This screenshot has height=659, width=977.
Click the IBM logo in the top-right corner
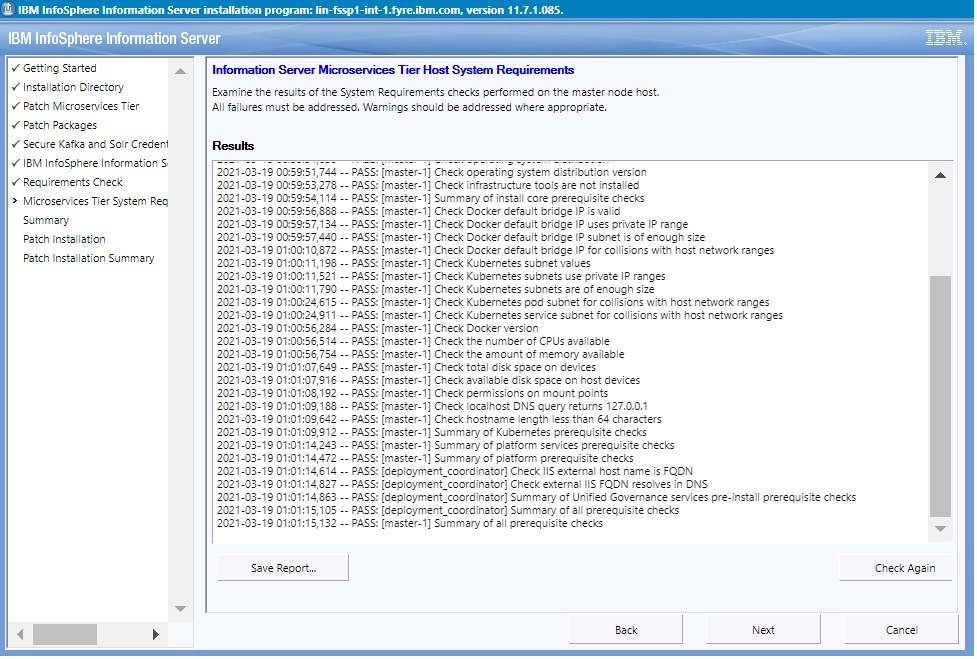(x=945, y=36)
